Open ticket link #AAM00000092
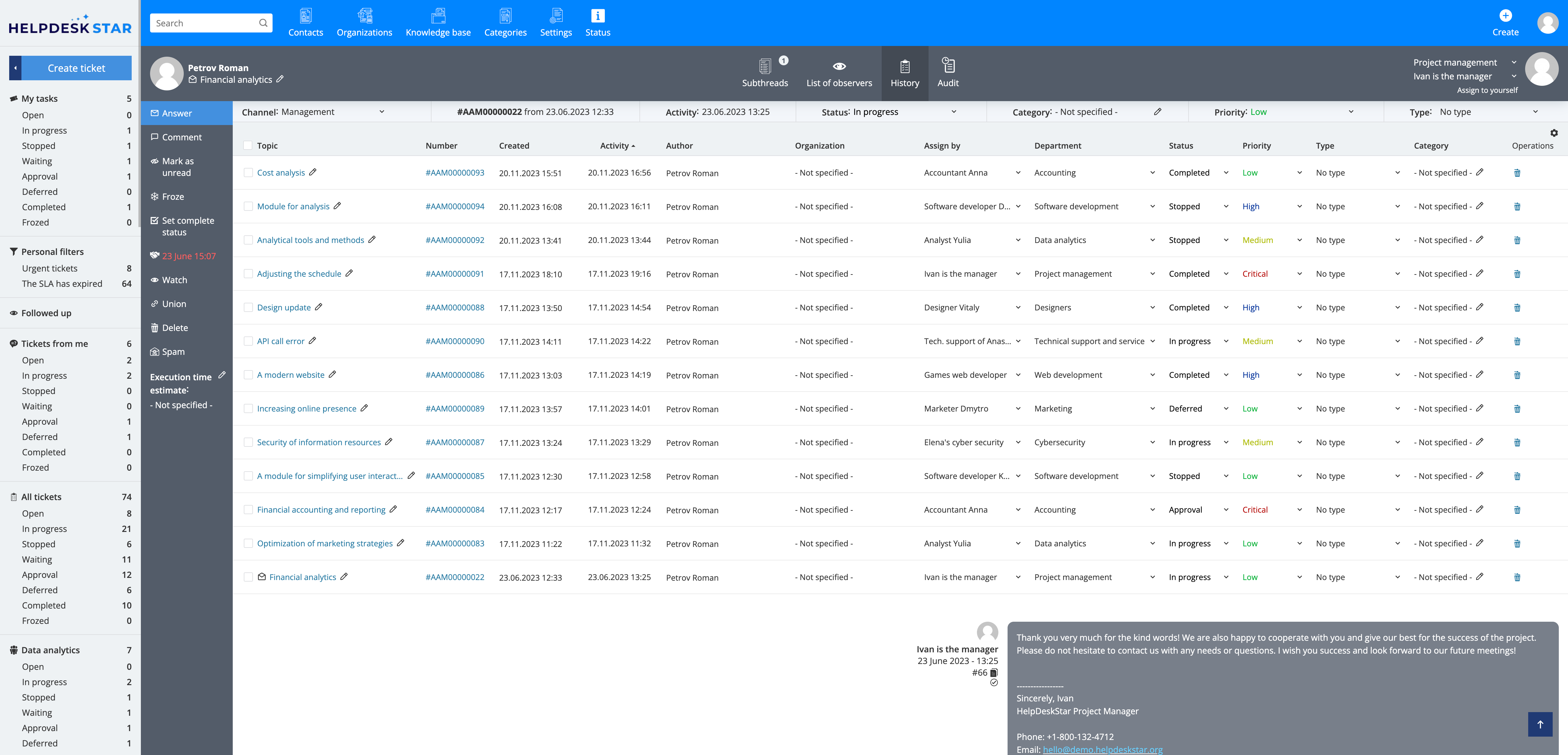Image resolution: width=1568 pixels, height=755 pixels. point(455,240)
